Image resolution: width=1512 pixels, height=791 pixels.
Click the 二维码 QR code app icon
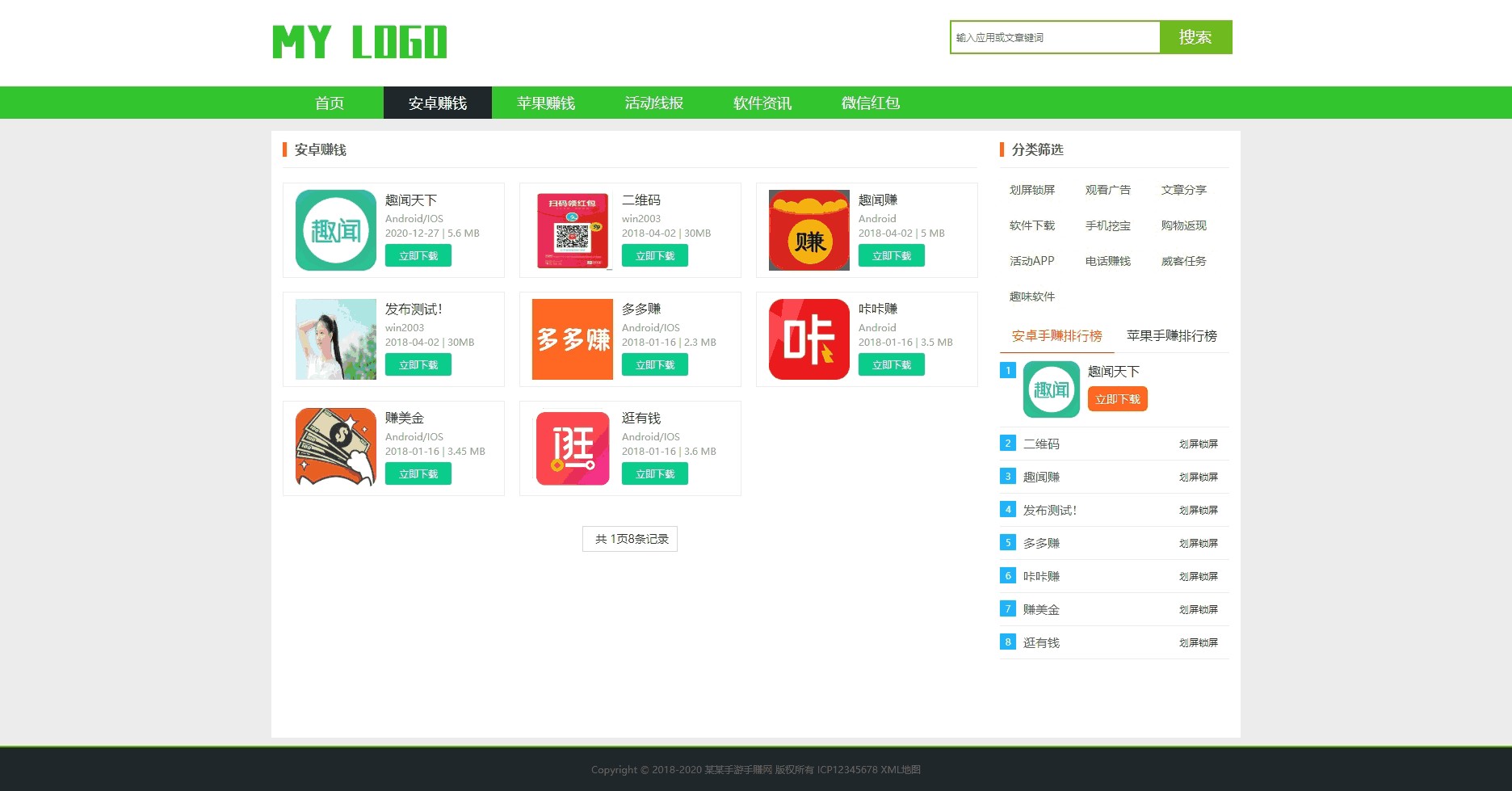[570, 229]
